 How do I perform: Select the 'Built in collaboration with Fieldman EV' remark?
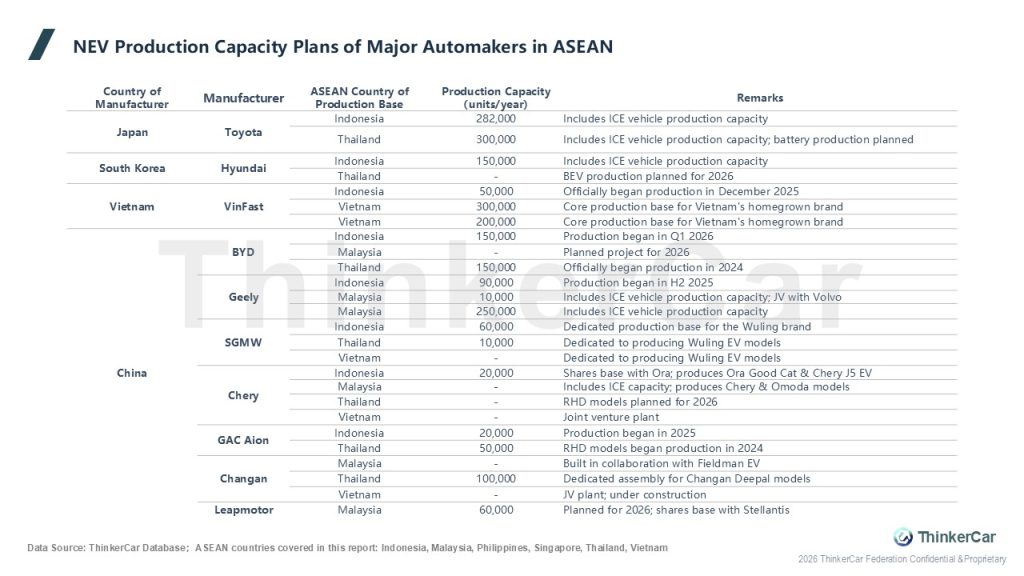[x=662, y=464]
